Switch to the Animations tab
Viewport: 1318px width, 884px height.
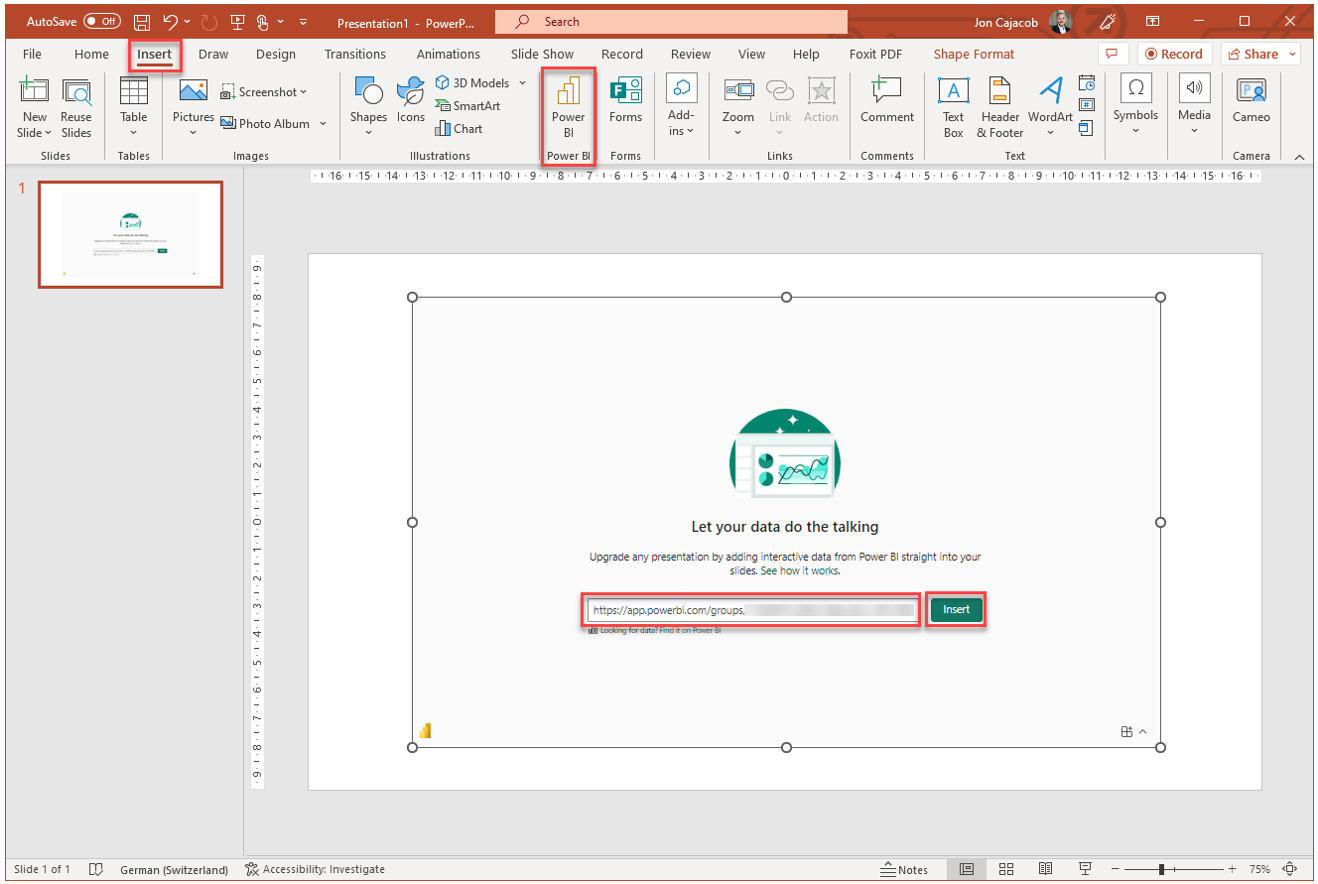tap(448, 54)
